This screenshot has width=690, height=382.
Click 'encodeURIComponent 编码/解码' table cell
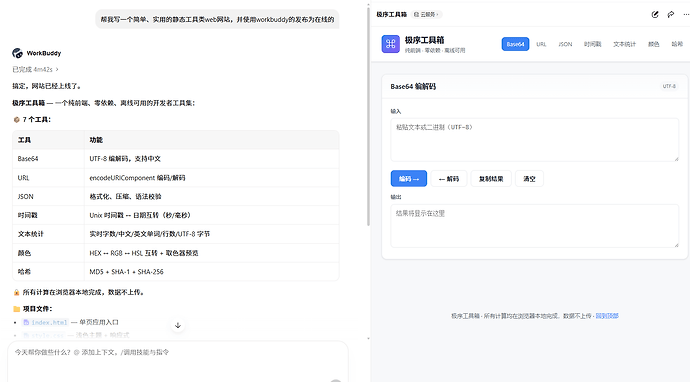pyautogui.click(x=212, y=178)
